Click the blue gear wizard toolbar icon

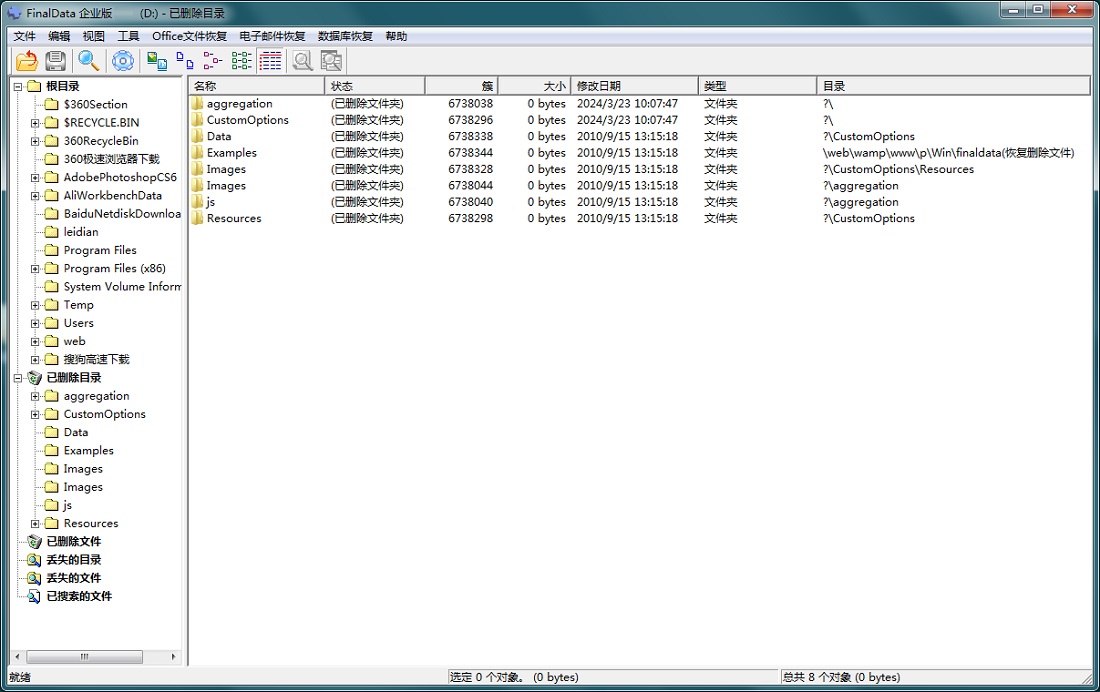(123, 61)
